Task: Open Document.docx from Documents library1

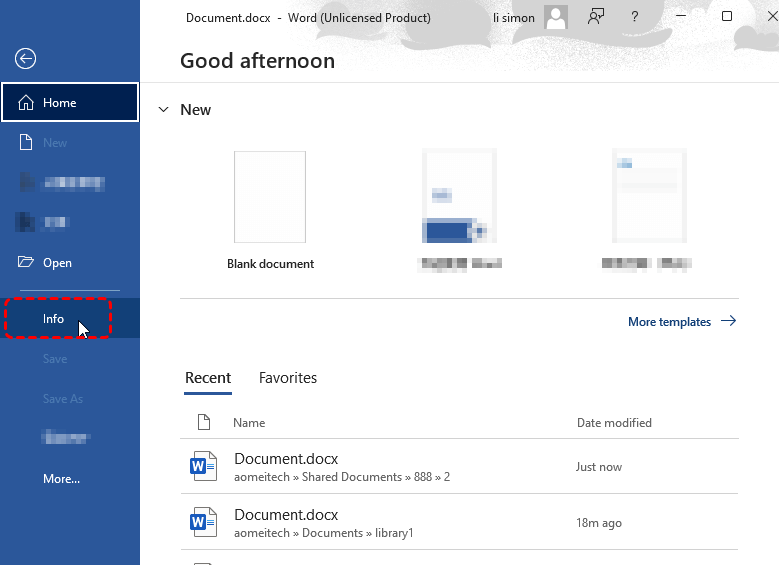Action: pyautogui.click(x=459, y=522)
